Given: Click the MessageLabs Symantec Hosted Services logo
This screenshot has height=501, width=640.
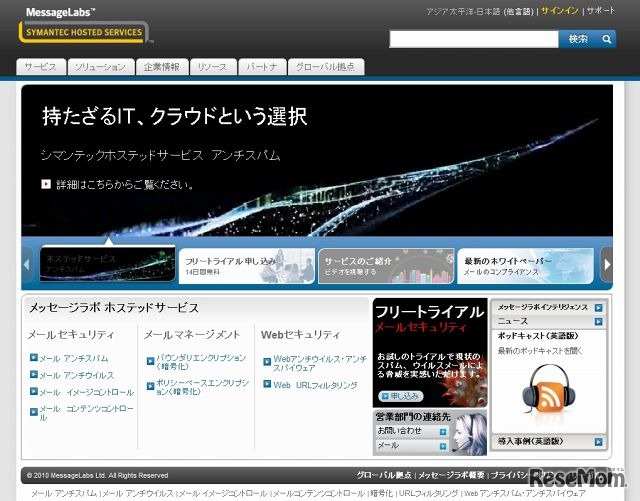Looking at the screenshot, I should [x=85, y=25].
